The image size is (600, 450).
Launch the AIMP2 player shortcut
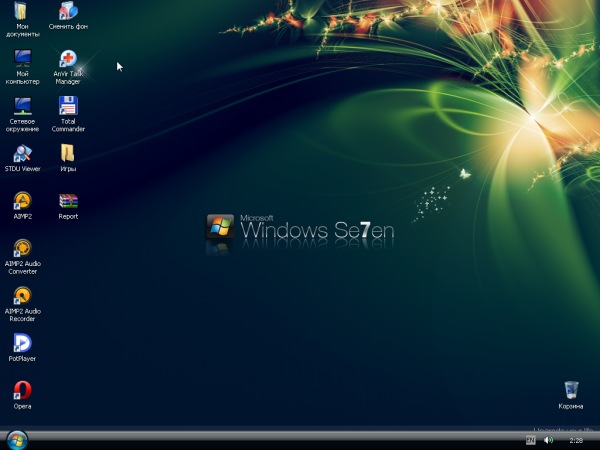[22, 201]
